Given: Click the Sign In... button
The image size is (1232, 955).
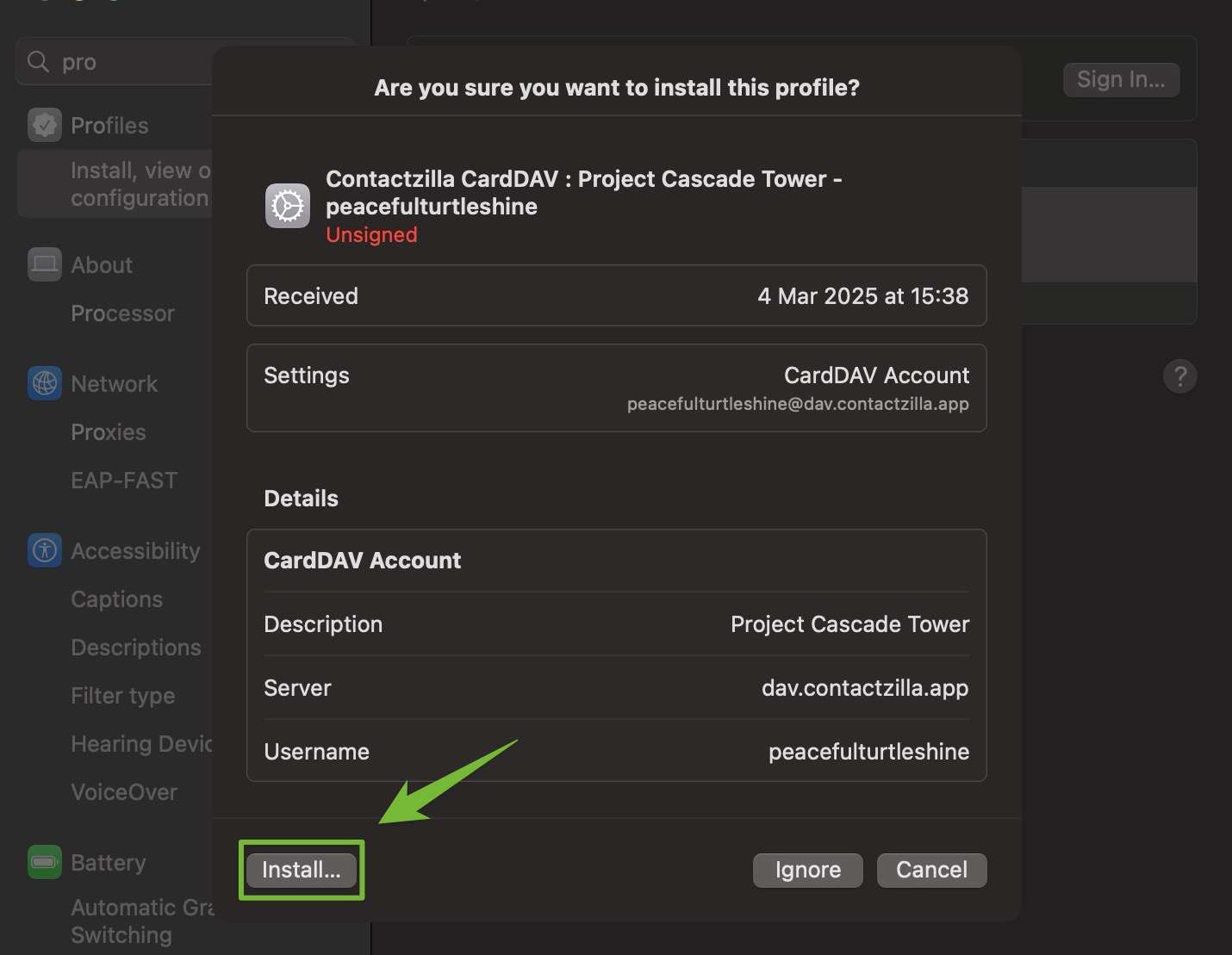Looking at the screenshot, I should click(x=1121, y=80).
